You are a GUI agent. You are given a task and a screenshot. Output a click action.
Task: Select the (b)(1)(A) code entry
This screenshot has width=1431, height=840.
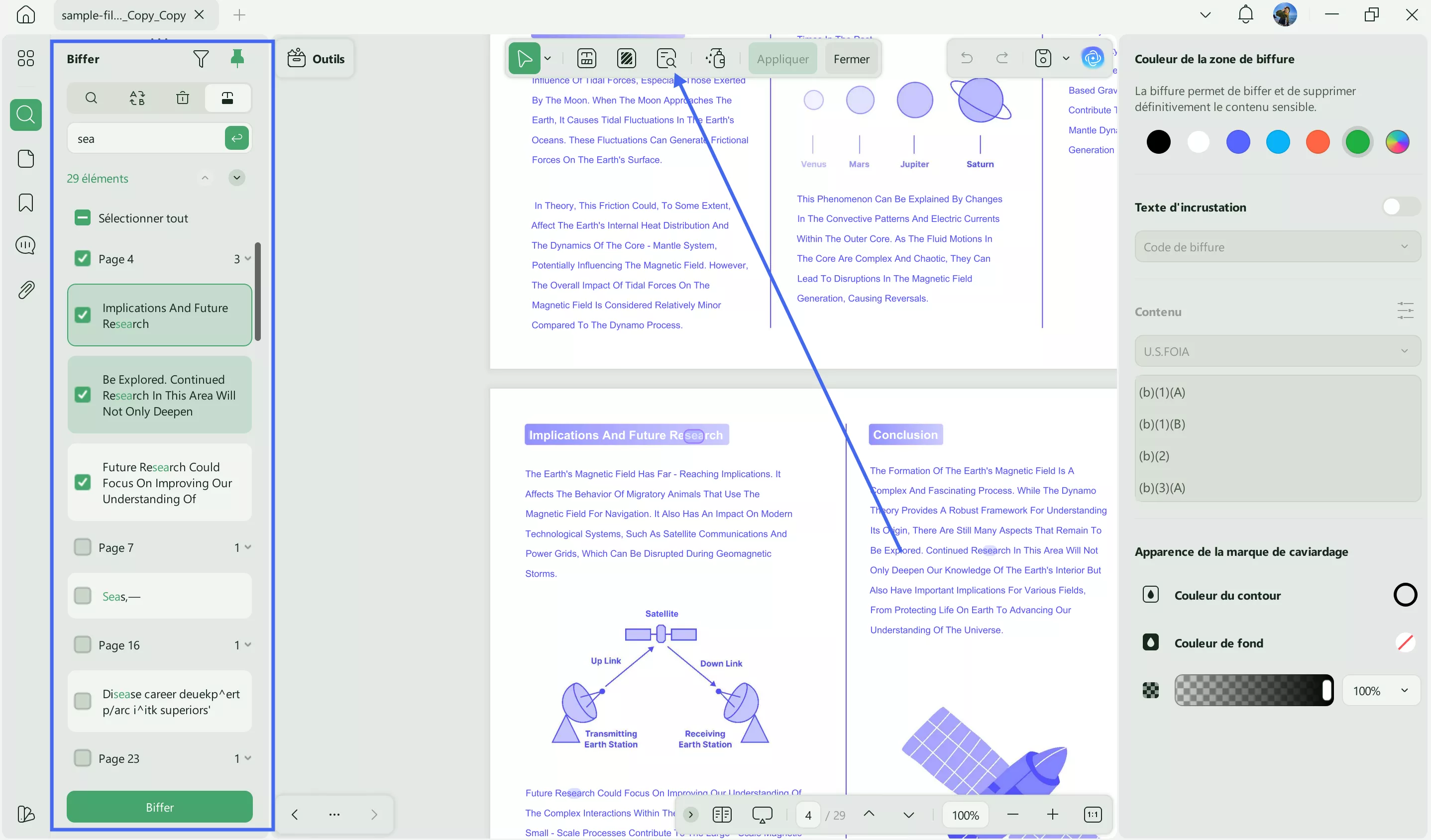click(x=1278, y=392)
